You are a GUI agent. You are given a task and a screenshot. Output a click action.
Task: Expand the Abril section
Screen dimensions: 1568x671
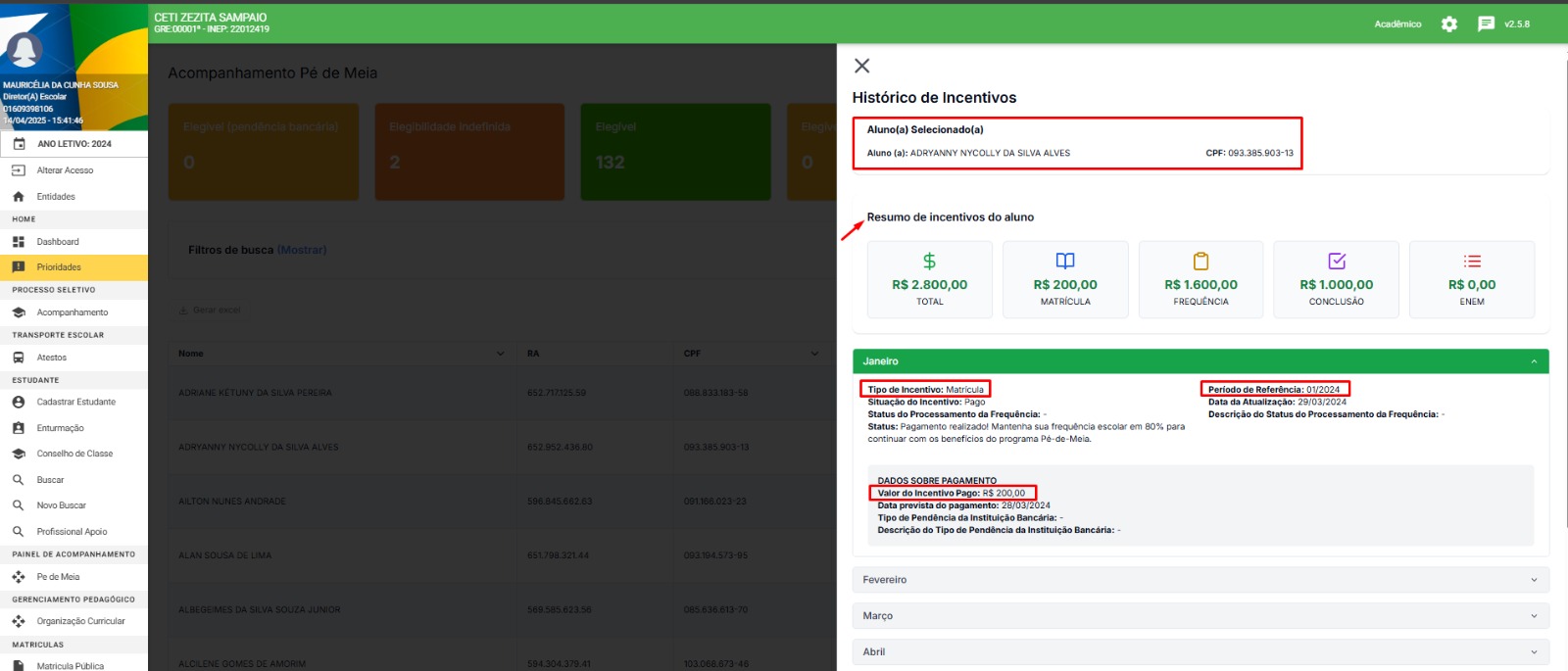(1200, 652)
